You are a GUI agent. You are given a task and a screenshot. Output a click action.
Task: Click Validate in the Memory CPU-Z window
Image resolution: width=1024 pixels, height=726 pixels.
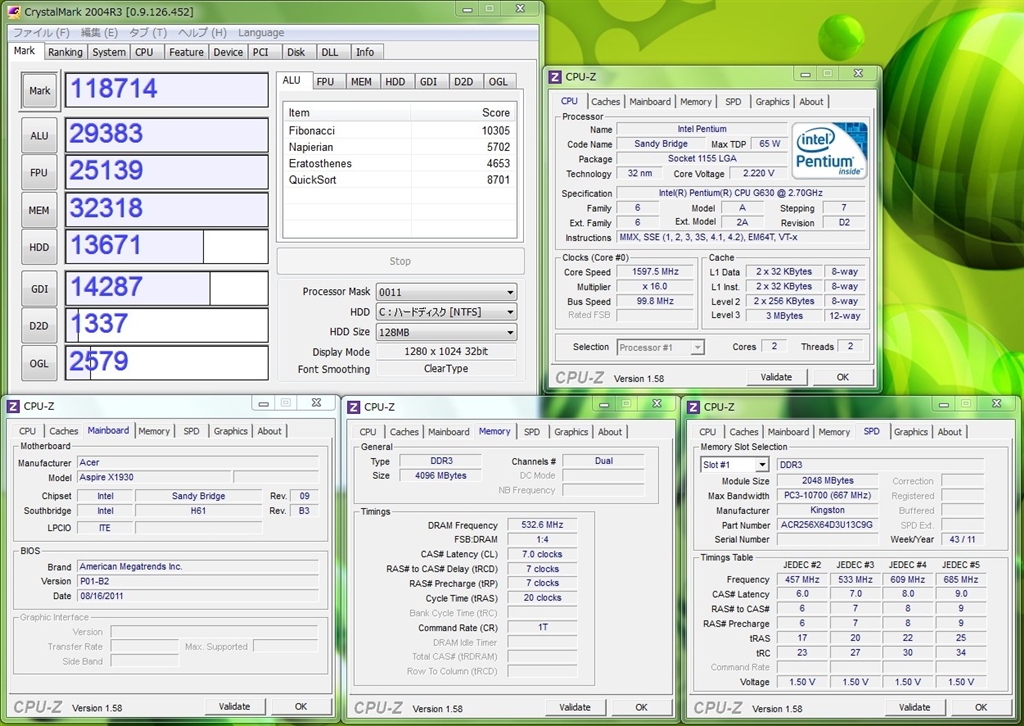(x=574, y=707)
